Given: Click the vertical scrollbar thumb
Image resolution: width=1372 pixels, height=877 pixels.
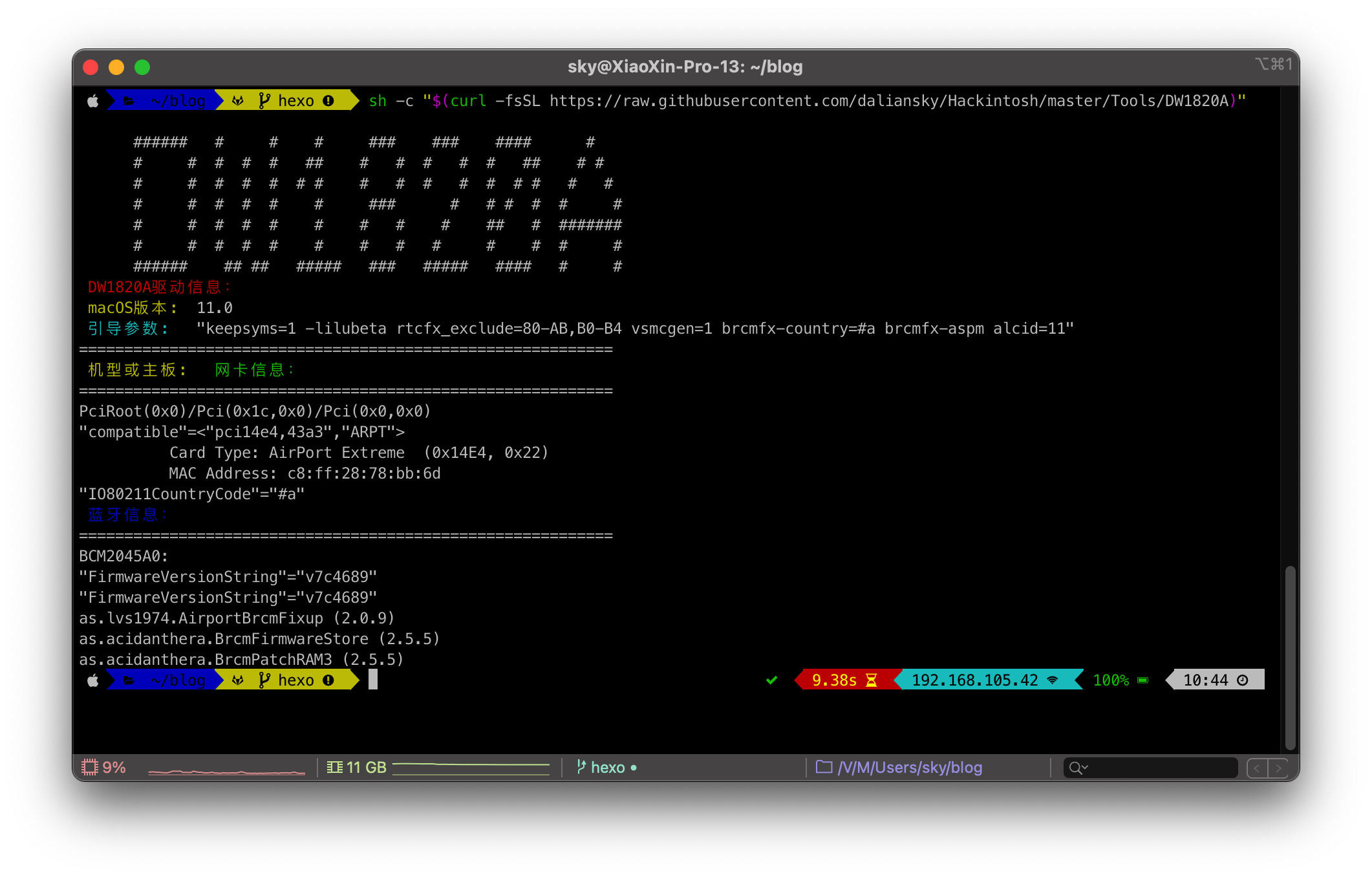Looking at the screenshot, I should (1290, 657).
